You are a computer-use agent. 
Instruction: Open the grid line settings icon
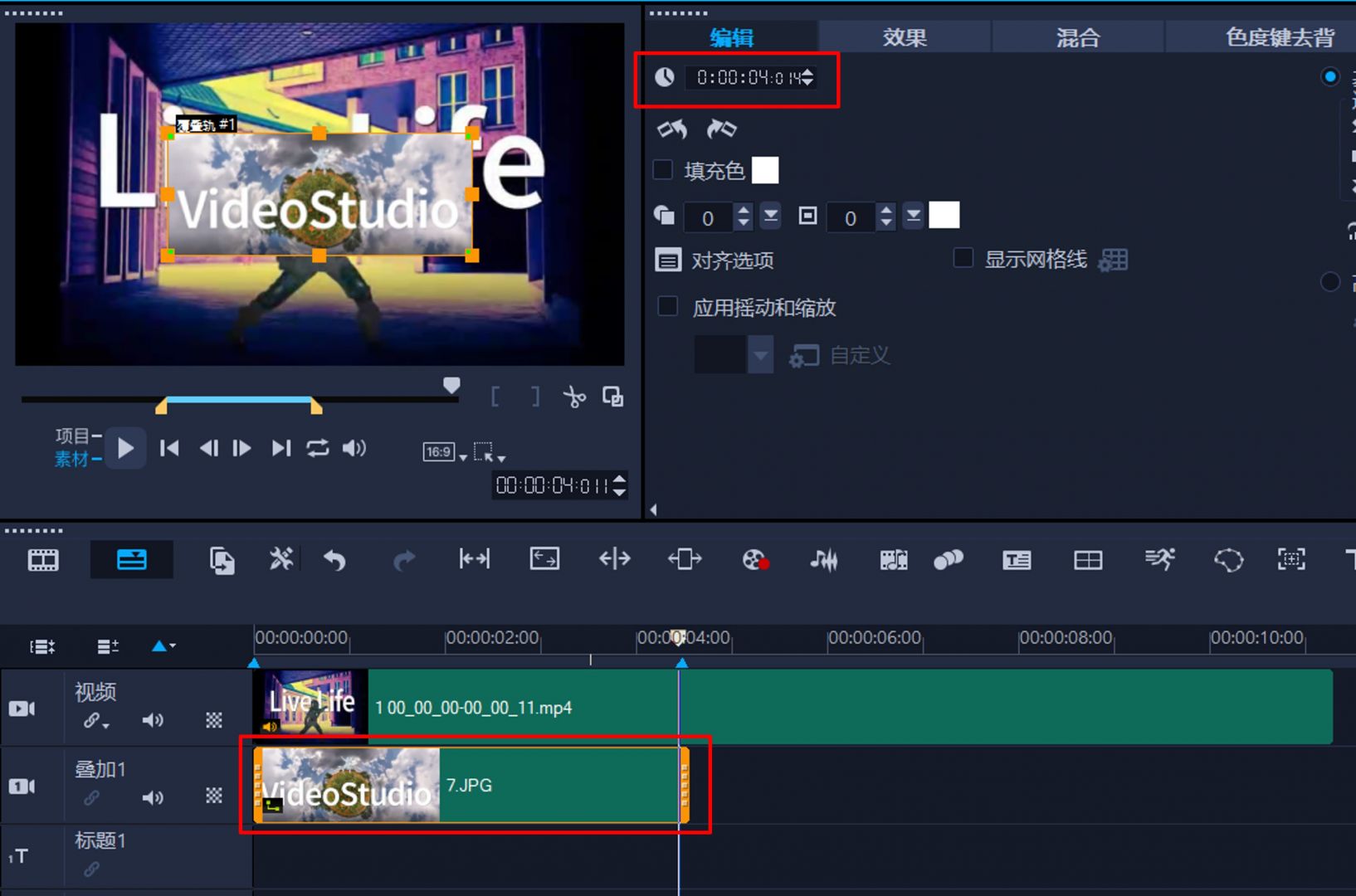(x=1113, y=261)
